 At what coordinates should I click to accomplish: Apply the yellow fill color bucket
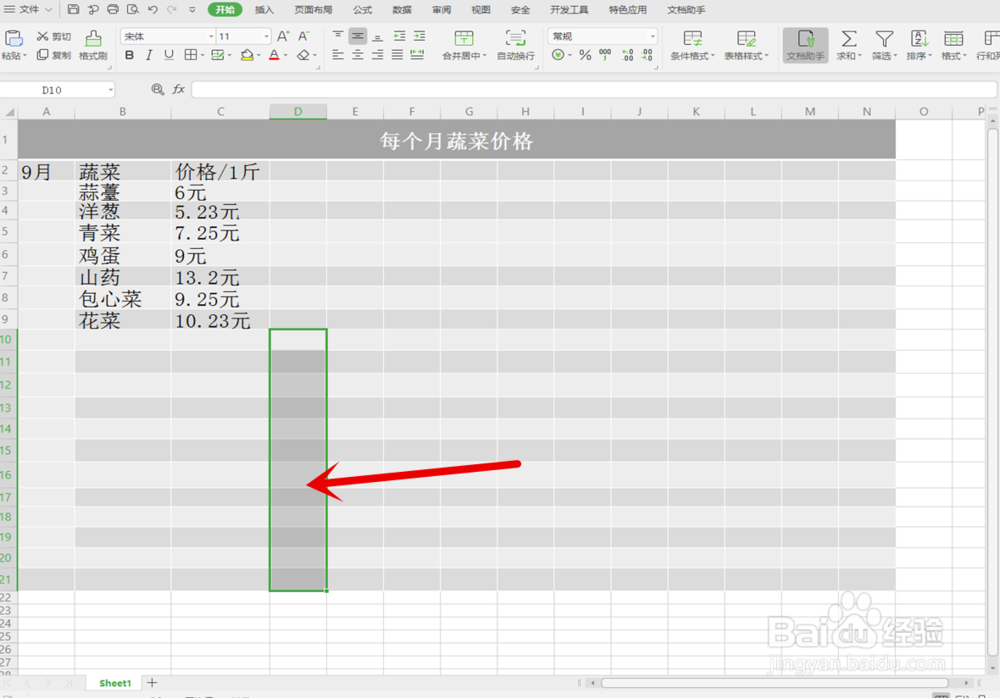coord(247,56)
